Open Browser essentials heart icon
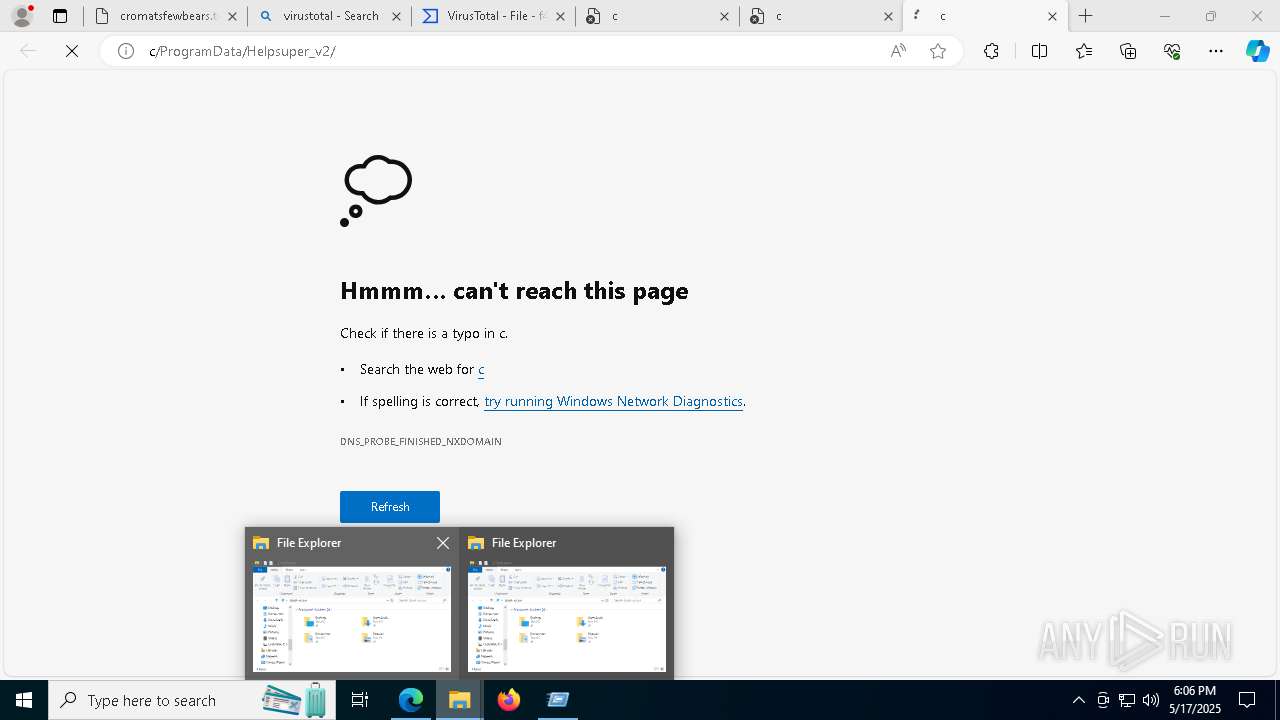This screenshot has height=720, width=1280. click(1172, 51)
